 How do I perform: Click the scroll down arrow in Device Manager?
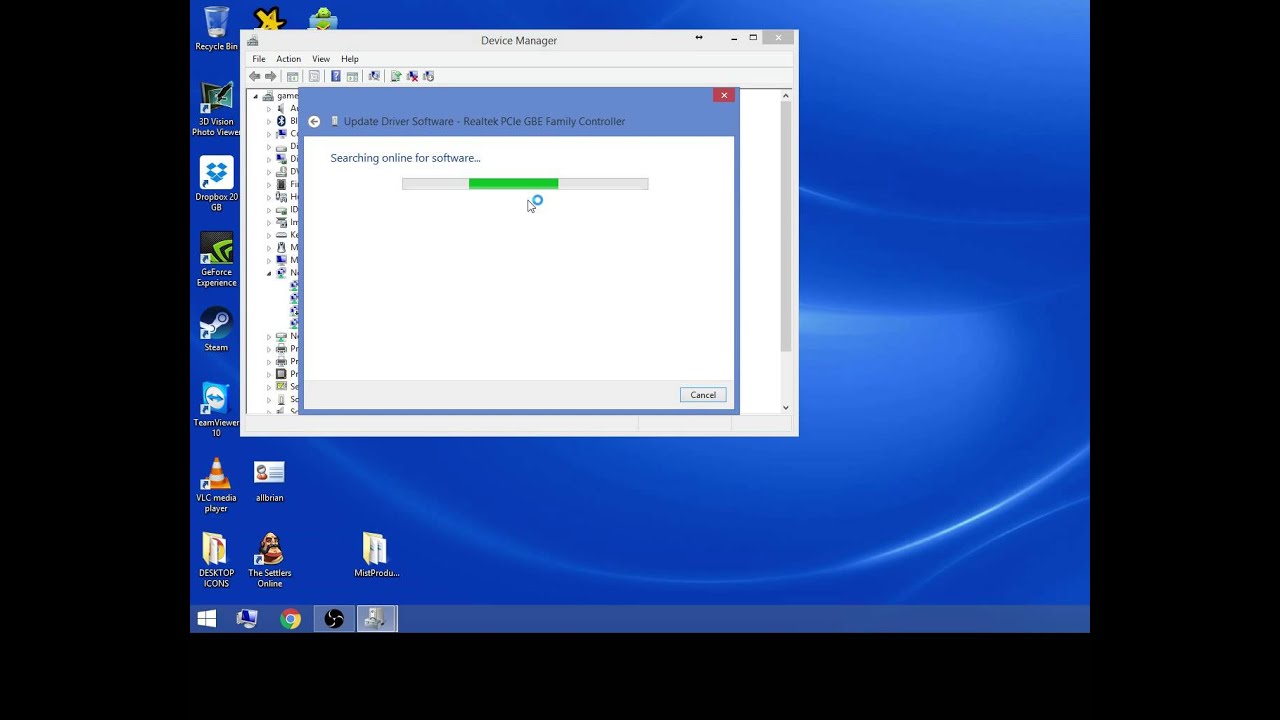(786, 407)
